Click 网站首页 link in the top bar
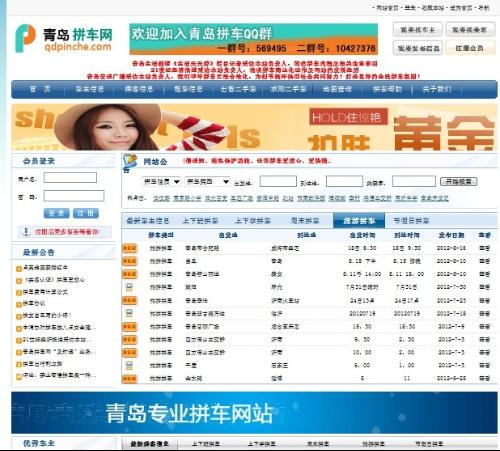This screenshot has height=451, width=500. coord(387,8)
